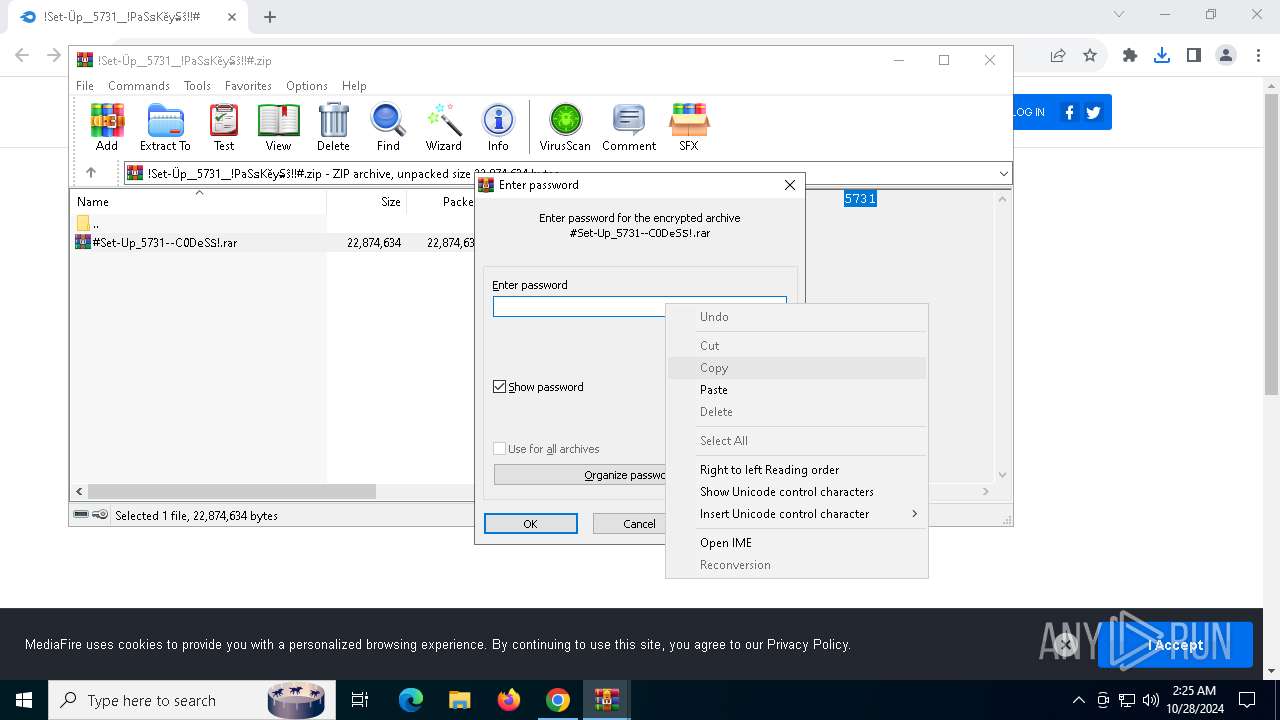Confirm password with the OK button

coord(531,524)
